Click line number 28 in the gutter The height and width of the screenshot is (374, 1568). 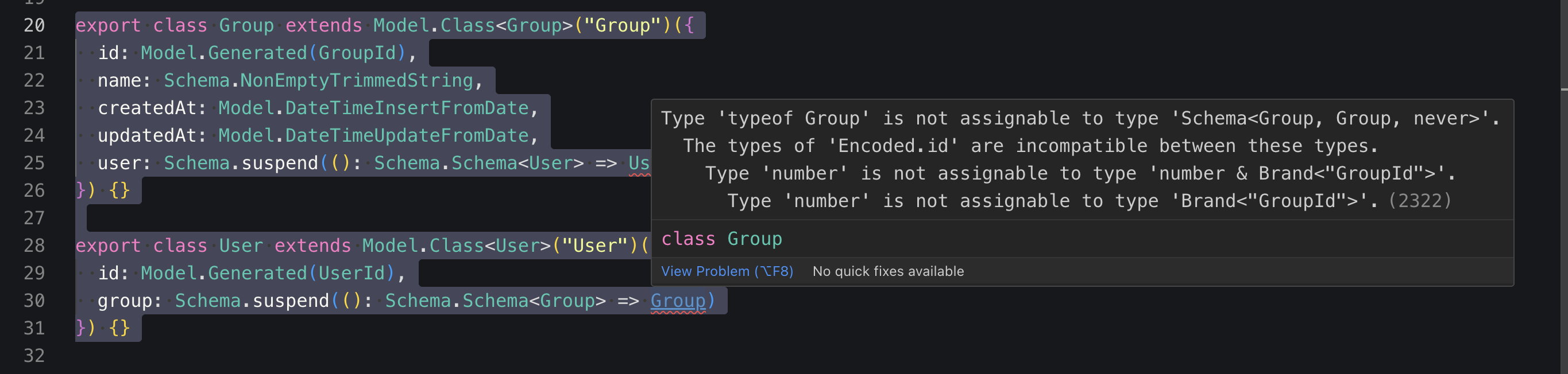tap(34, 246)
